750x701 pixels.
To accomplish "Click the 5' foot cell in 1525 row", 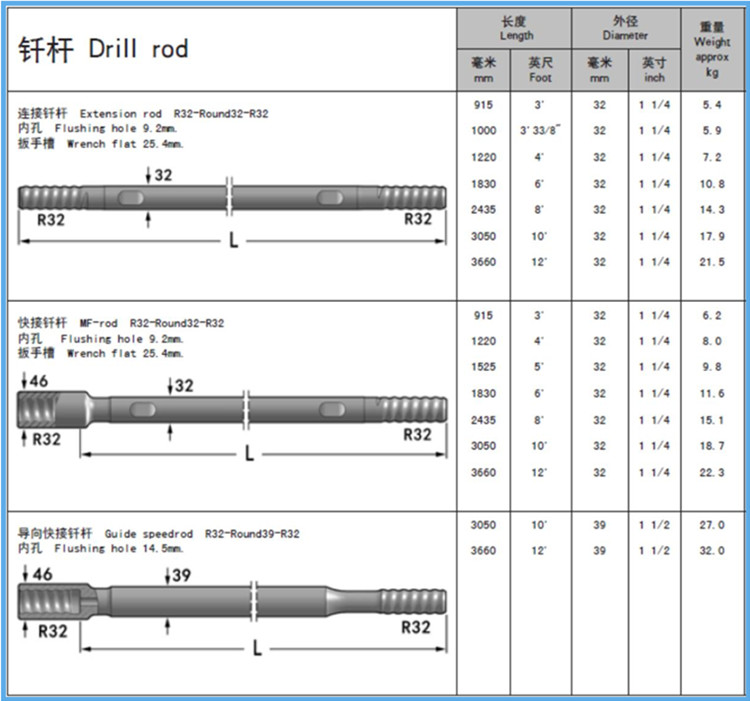I will pyautogui.click(x=539, y=367).
